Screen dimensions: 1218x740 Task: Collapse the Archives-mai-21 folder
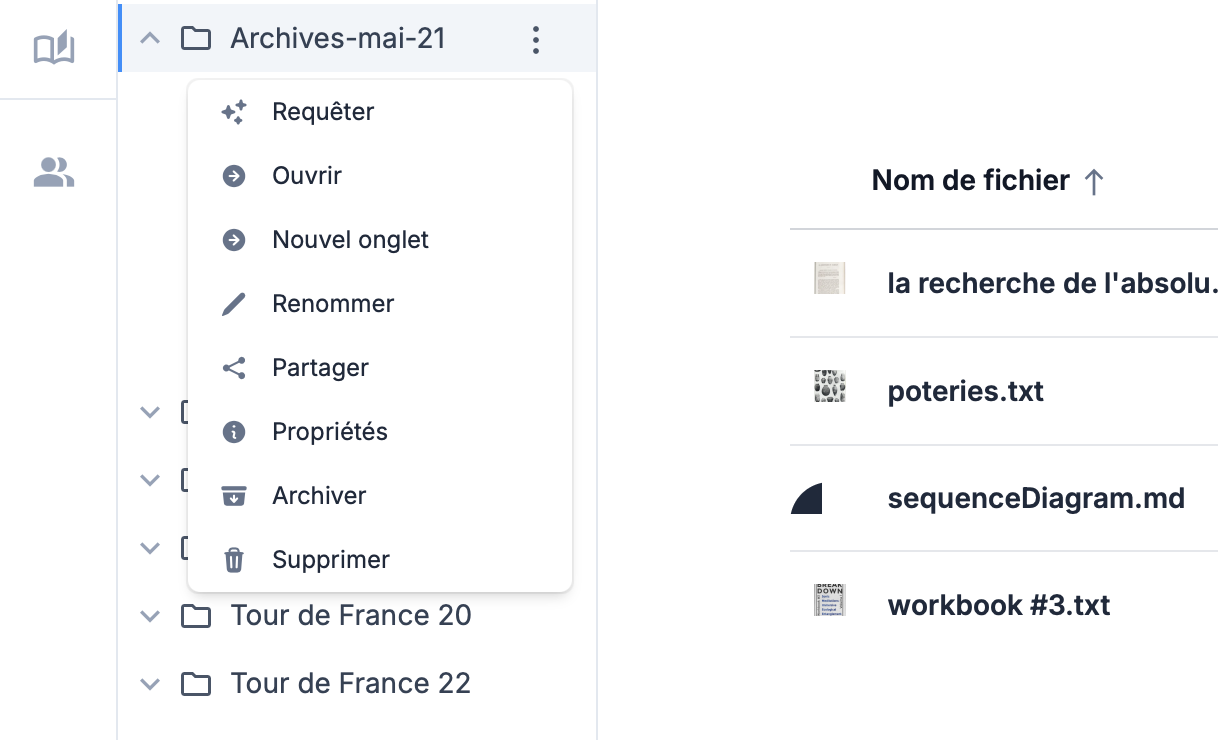[150, 39]
